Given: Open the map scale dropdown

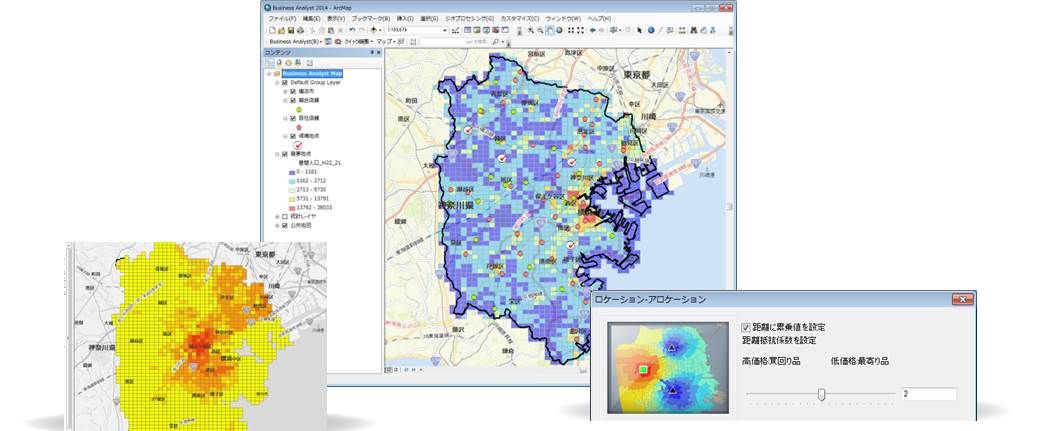Looking at the screenshot, I should [x=445, y=31].
